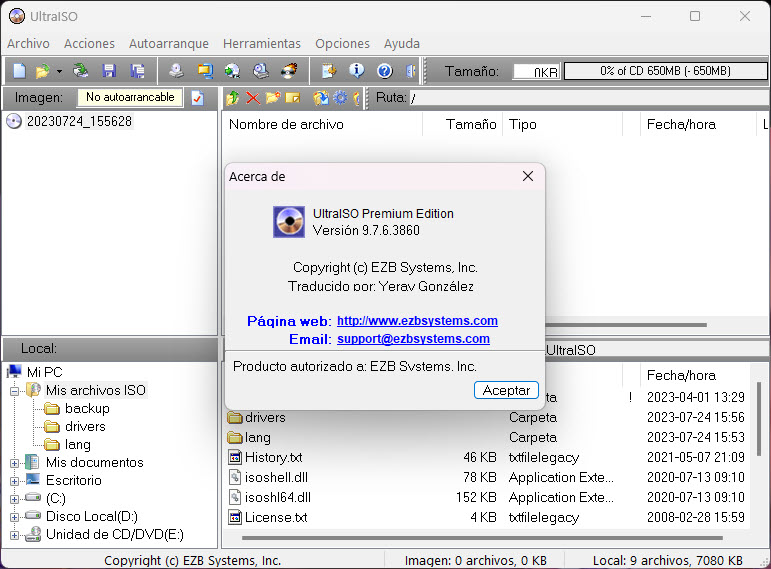Sort by Nombre de archivo column header
The height and width of the screenshot is (569, 771).
coord(322,124)
